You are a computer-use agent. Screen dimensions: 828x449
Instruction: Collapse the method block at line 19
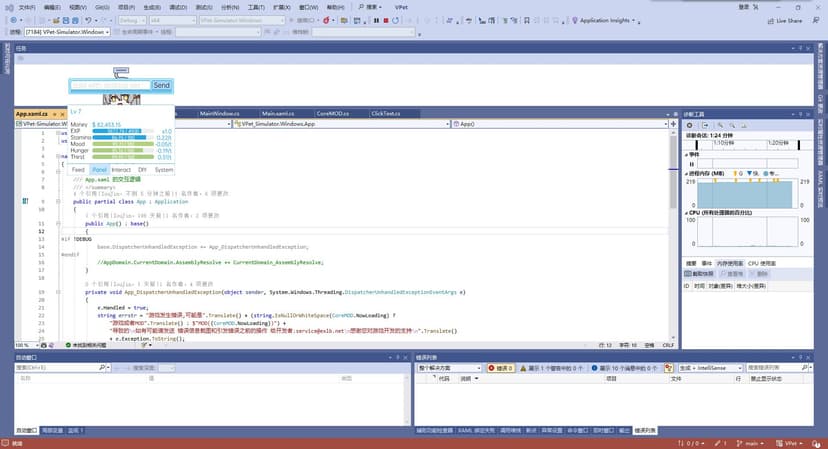[x=58, y=292]
